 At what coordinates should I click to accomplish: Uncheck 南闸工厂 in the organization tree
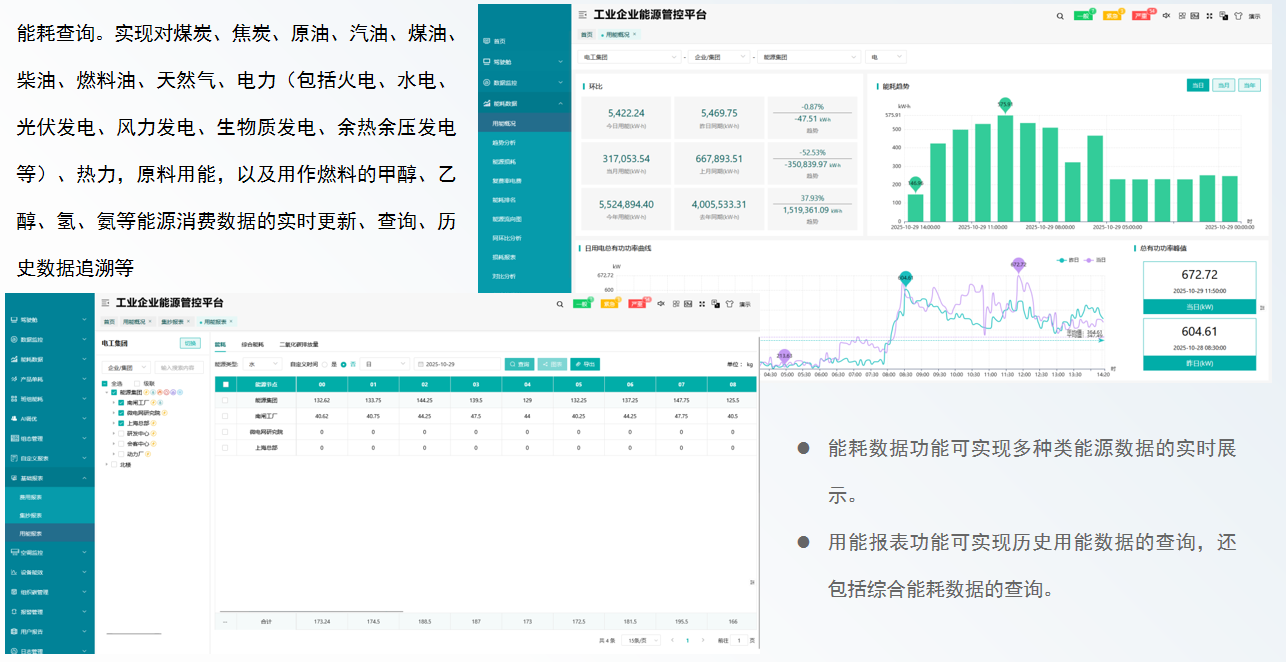point(121,402)
